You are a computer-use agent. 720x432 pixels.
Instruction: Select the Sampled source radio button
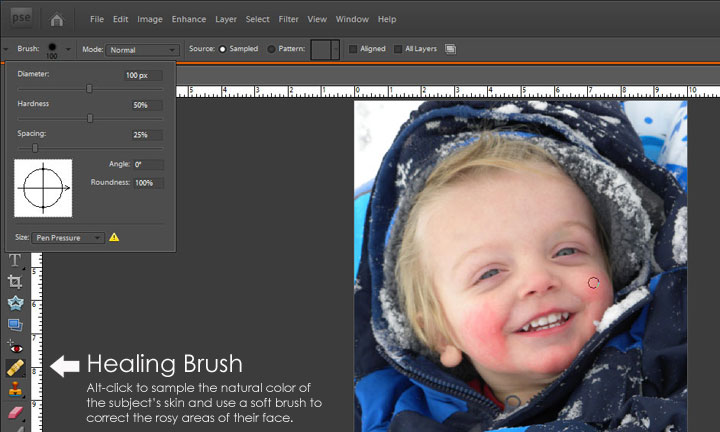click(223, 49)
